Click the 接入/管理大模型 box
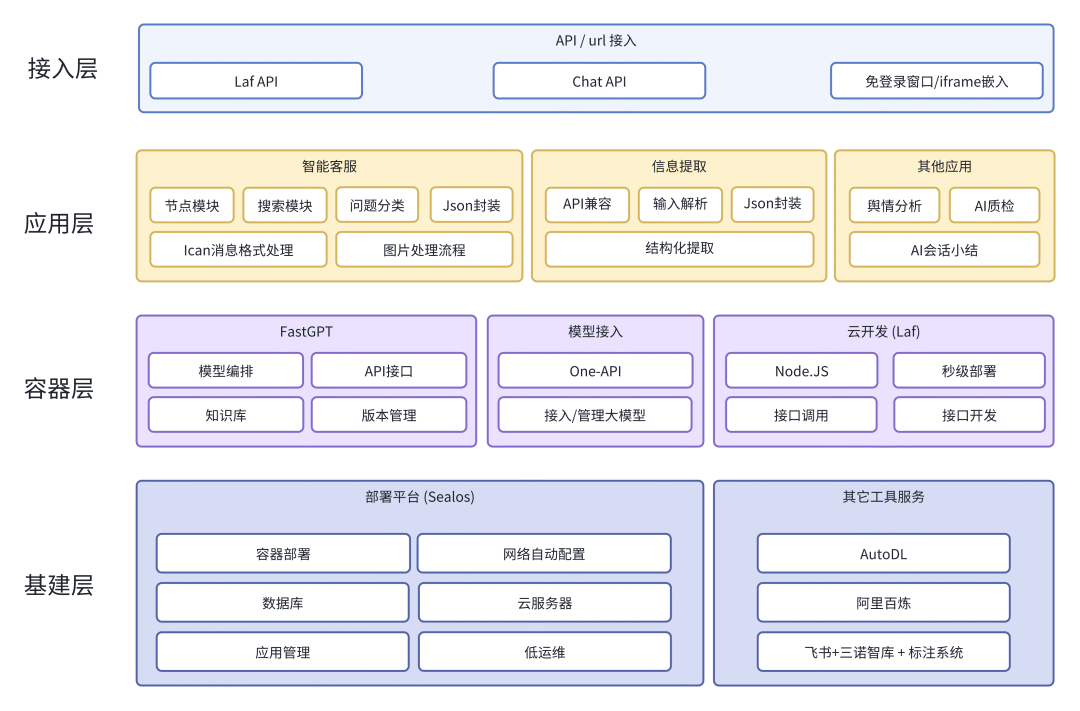This screenshot has width=1080, height=711. pos(595,415)
